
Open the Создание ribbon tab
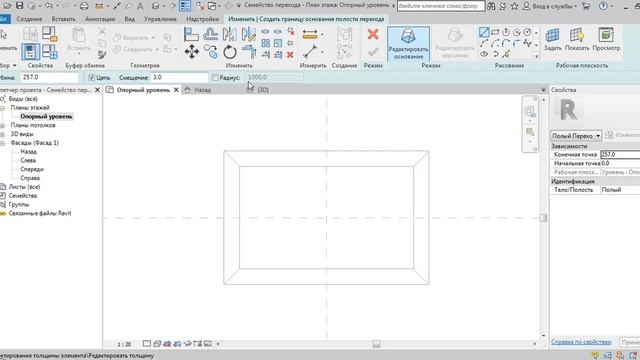click(29, 19)
